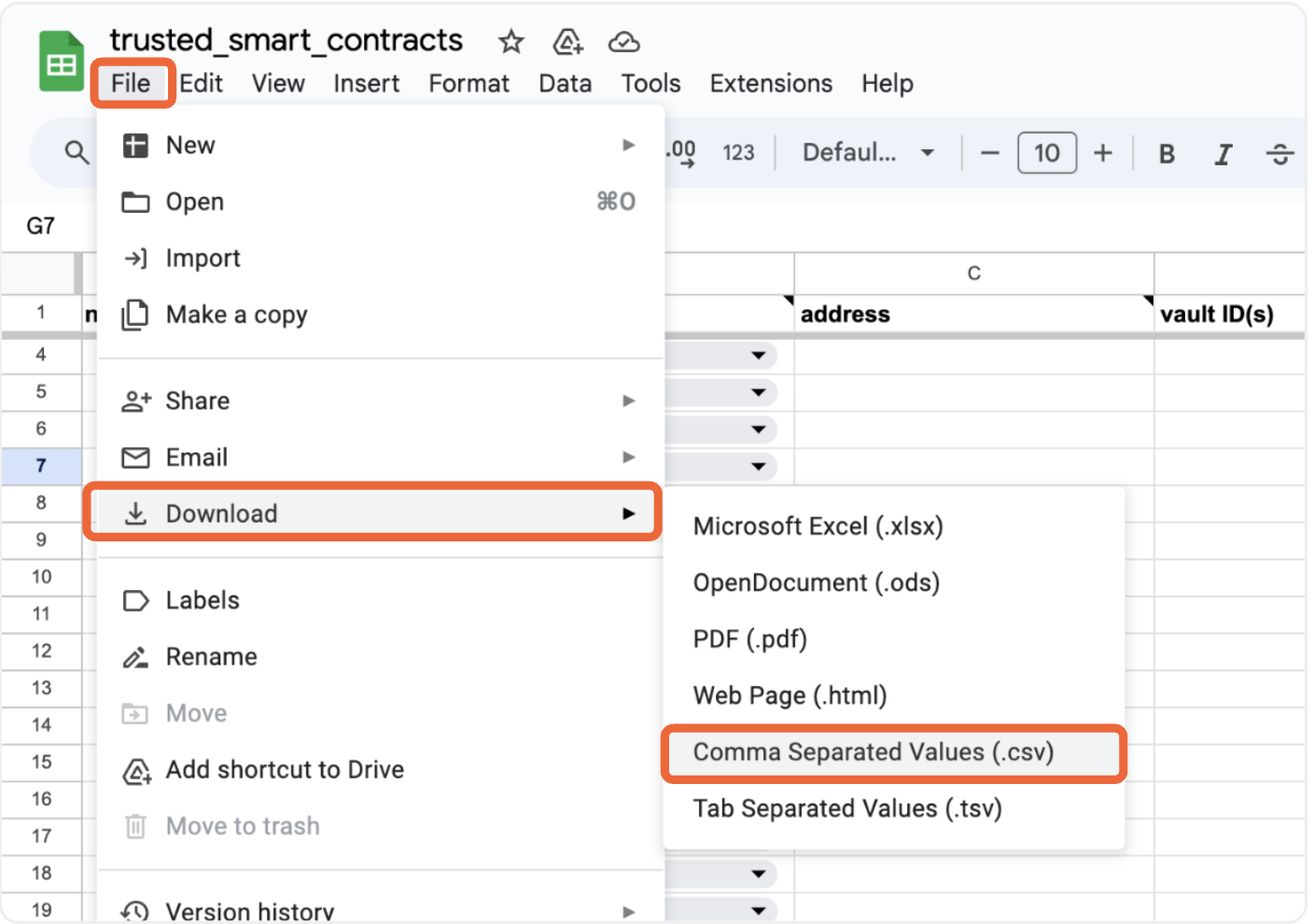
Task: Open the Tools menu
Action: coord(650,83)
